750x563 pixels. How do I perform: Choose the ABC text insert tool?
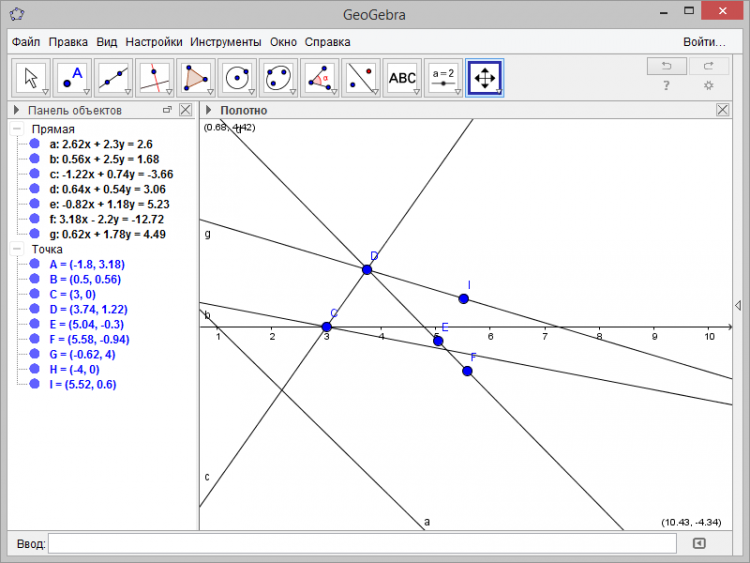click(x=401, y=77)
